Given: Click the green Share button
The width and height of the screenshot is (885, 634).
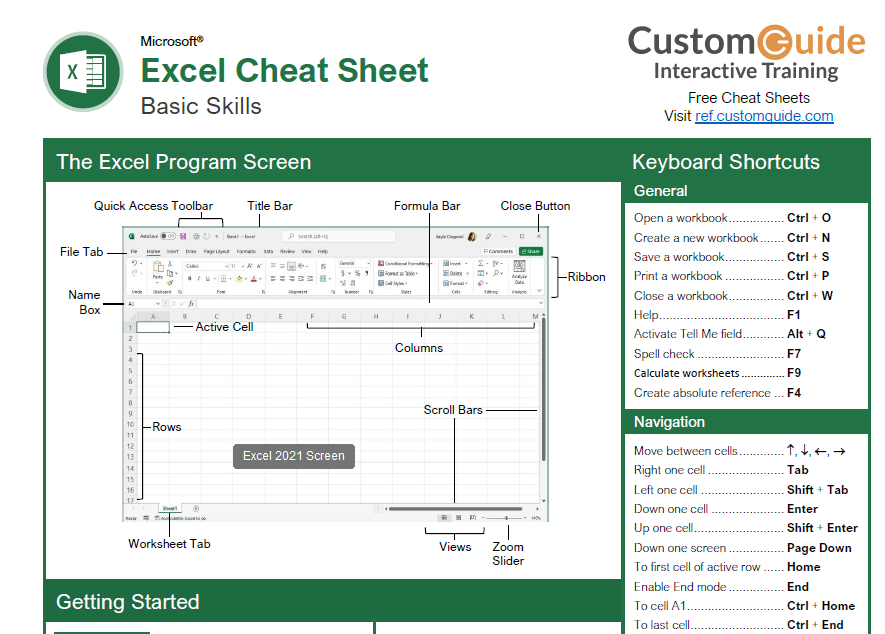Looking at the screenshot, I should point(531,251).
